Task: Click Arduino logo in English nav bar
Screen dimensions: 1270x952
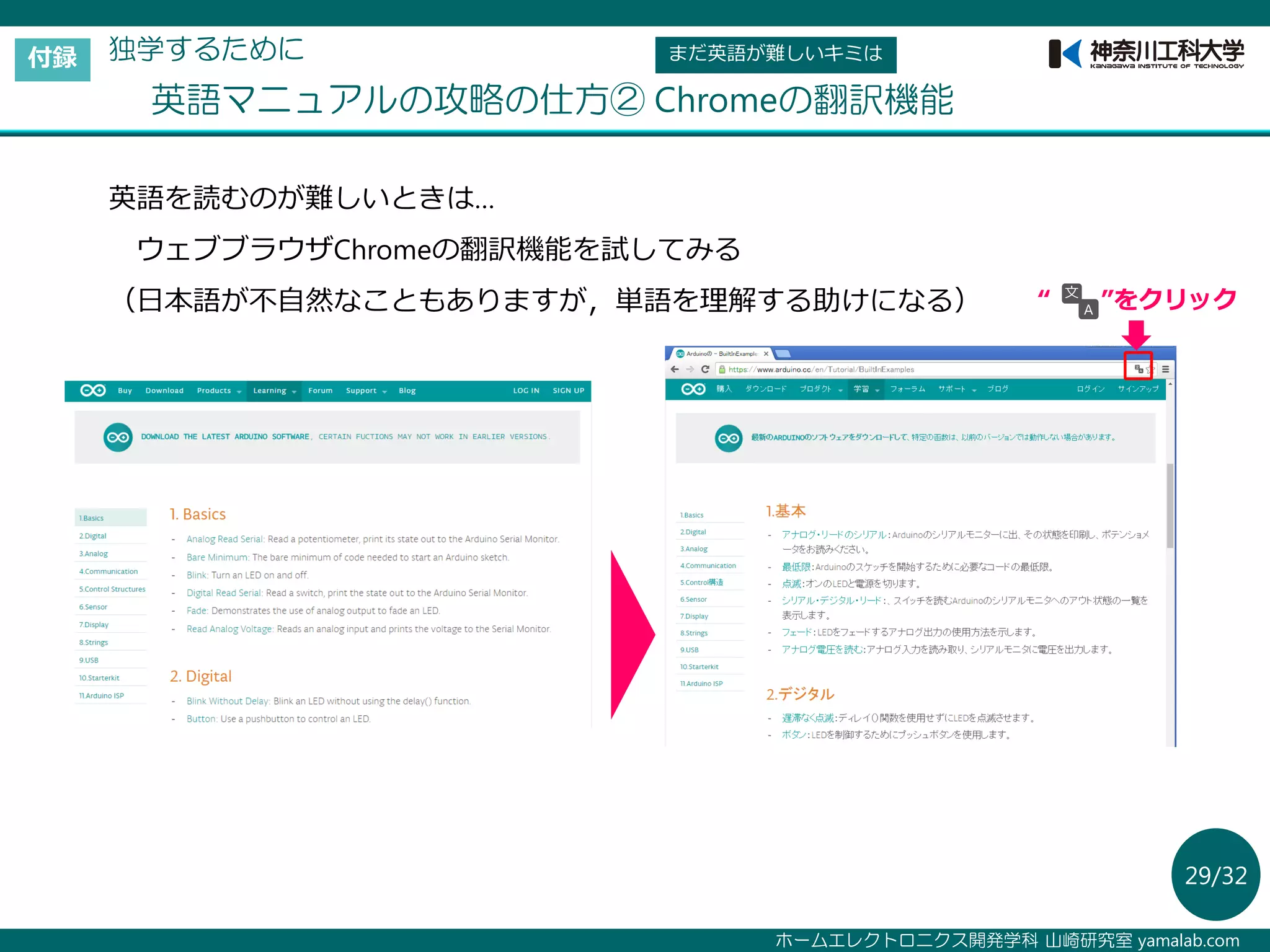Action: pos(92,390)
